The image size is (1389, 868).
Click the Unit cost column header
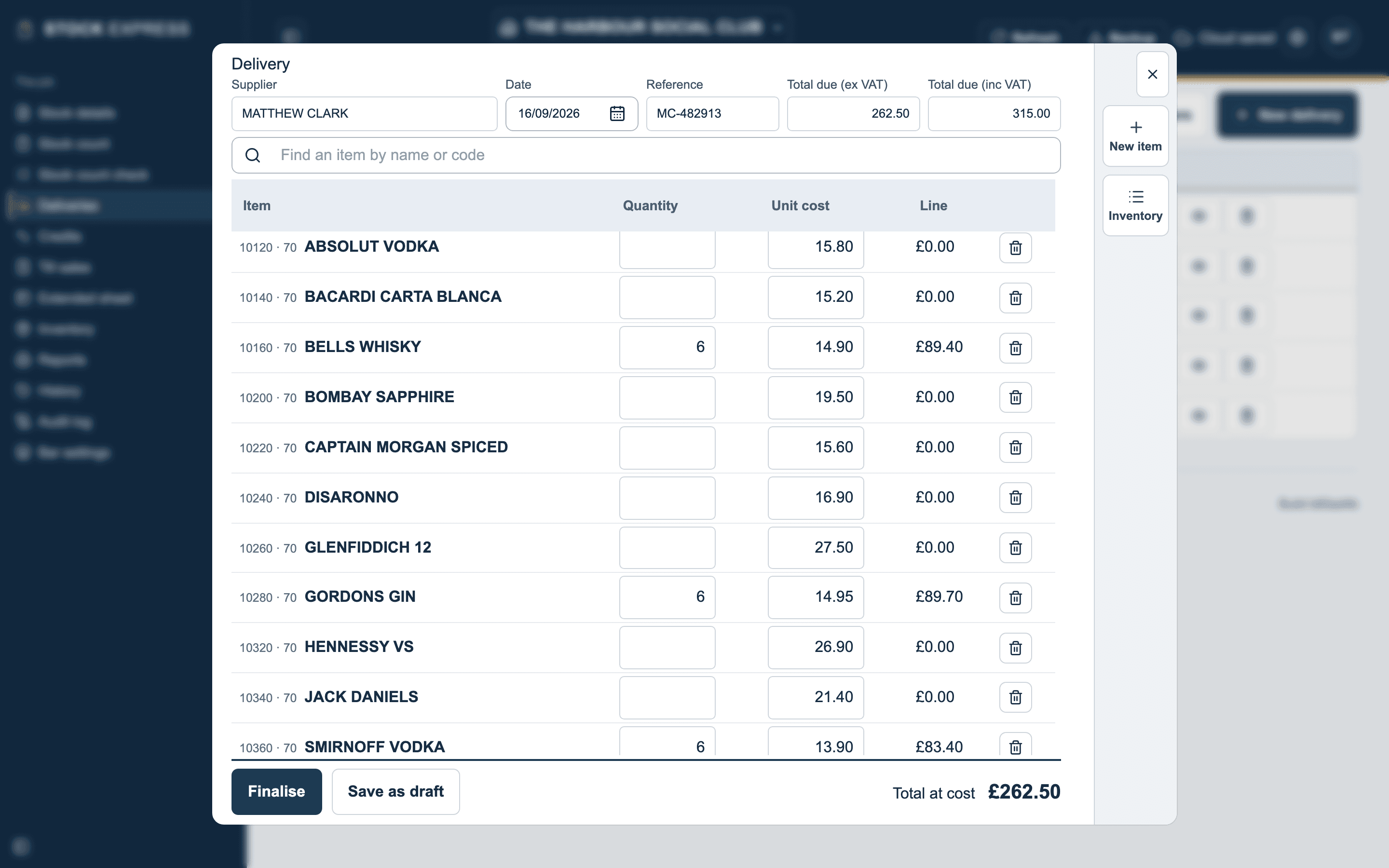[x=800, y=205]
